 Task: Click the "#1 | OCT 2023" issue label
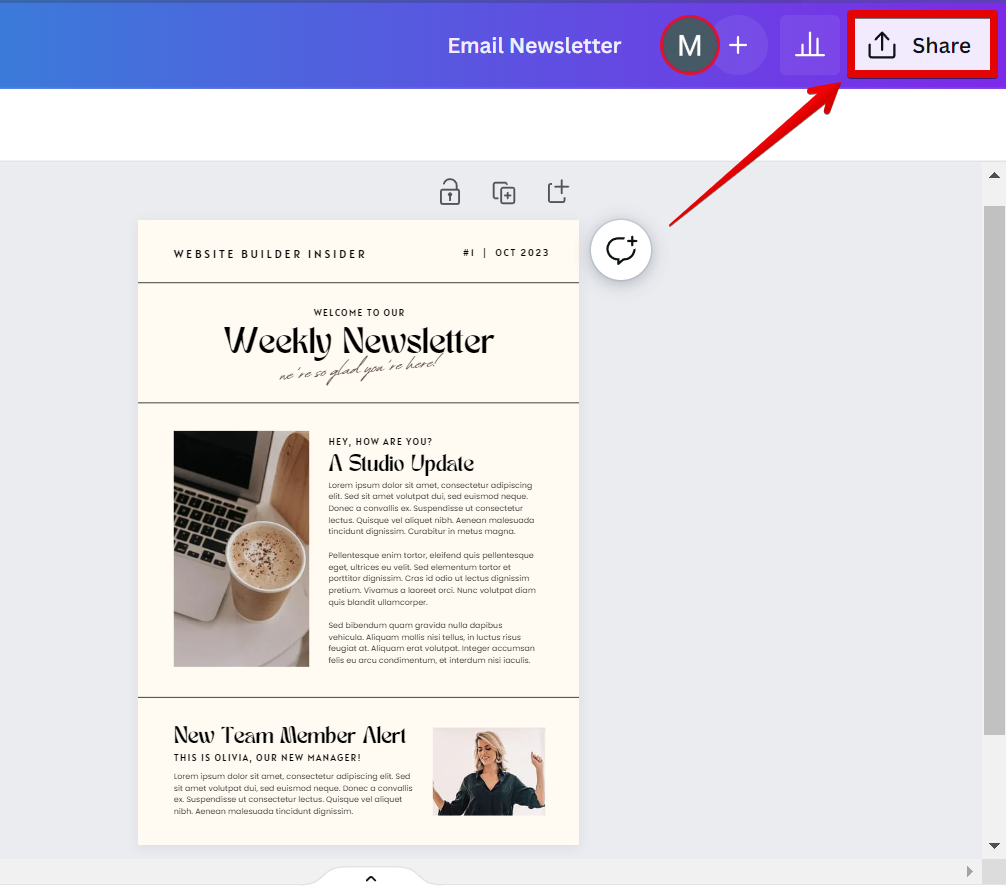click(x=508, y=253)
